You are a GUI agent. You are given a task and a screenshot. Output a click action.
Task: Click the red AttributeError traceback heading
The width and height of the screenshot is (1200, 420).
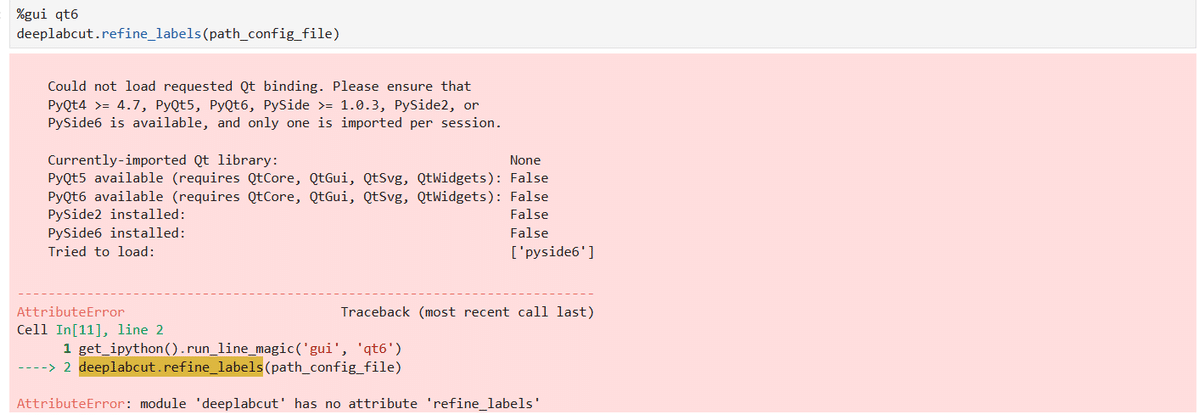(x=71, y=312)
